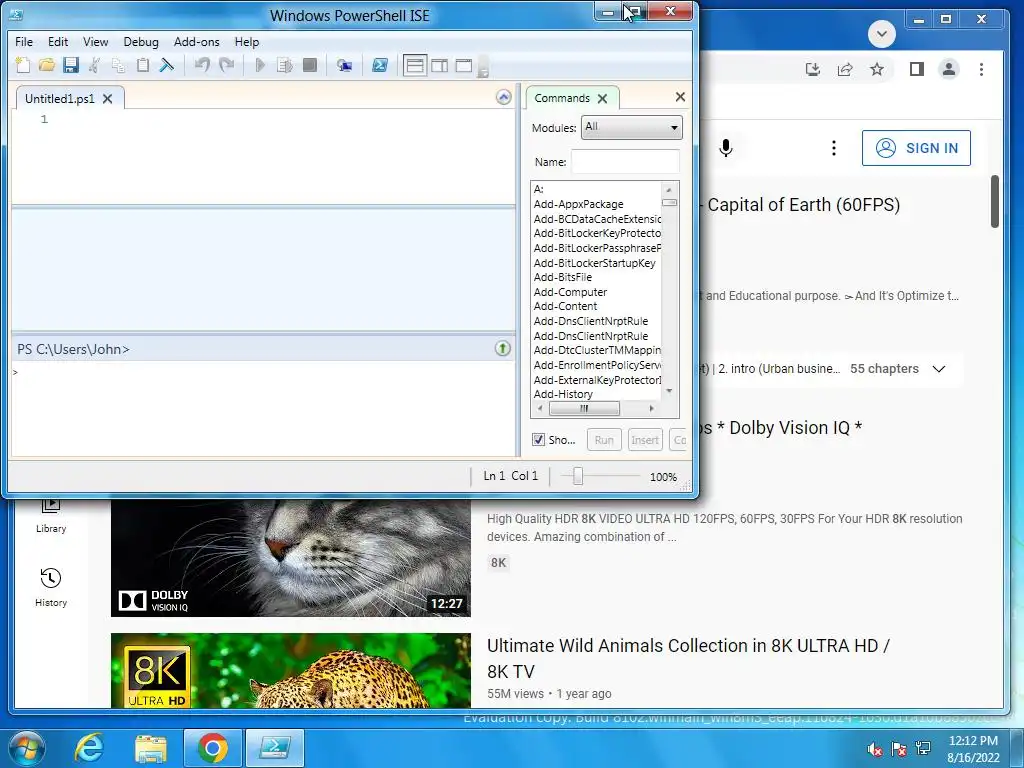Open the View menu
Image resolution: width=1024 pixels, height=768 pixels.
[x=95, y=42]
